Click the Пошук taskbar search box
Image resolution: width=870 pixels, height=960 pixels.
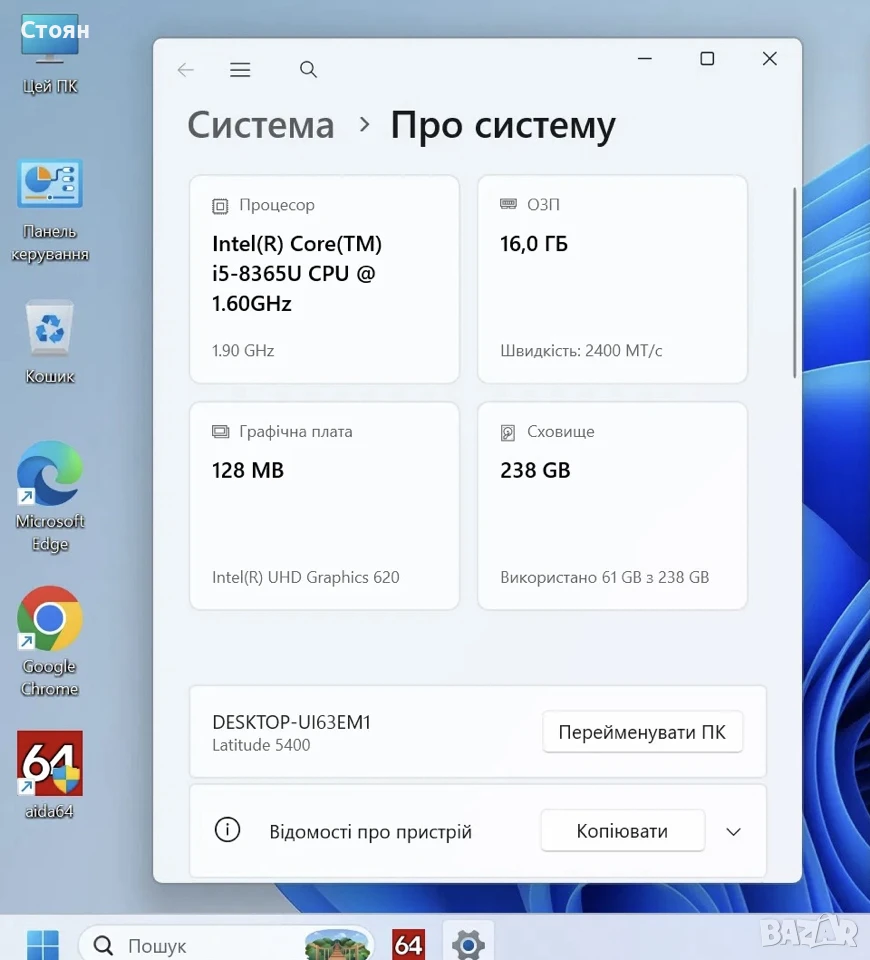click(x=227, y=944)
